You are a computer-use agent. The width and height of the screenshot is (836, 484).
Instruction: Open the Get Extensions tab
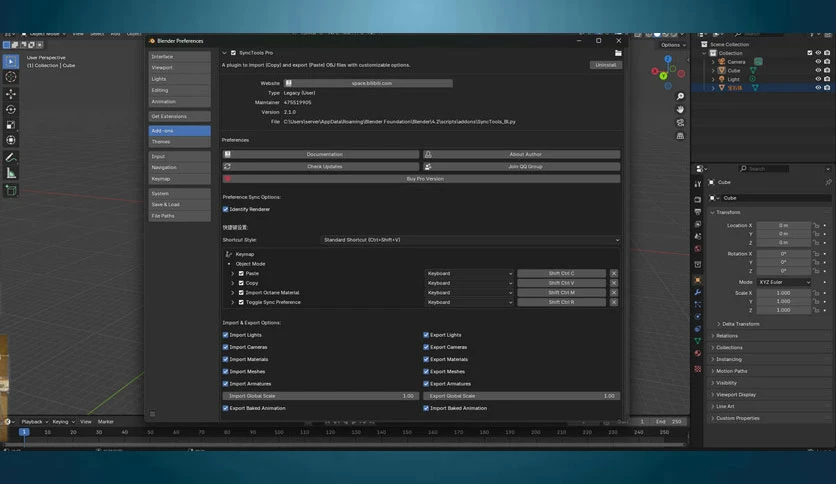(179, 116)
